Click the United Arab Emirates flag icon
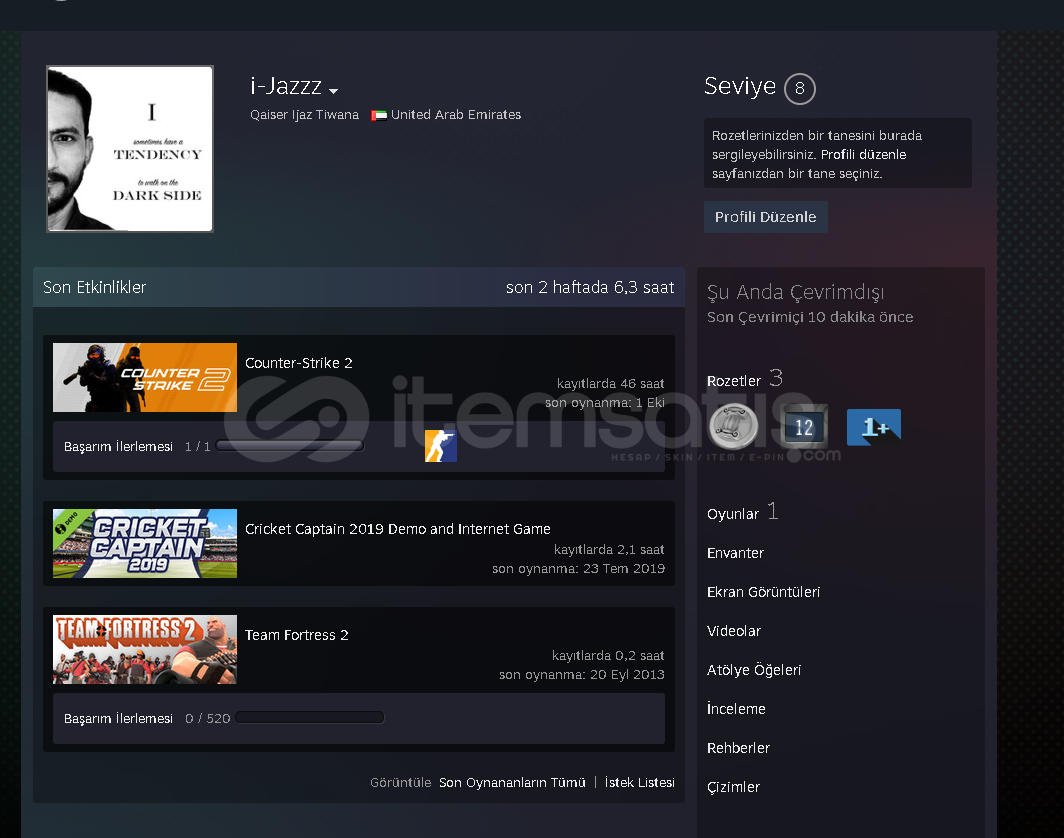The height and width of the screenshot is (838, 1064). pyautogui.click(x=379, y=115)
